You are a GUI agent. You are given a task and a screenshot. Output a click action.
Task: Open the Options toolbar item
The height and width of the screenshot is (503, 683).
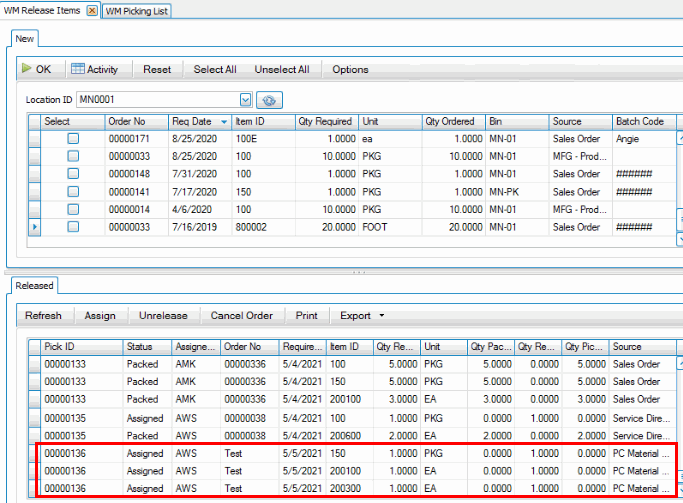click(x=350, y=70)
